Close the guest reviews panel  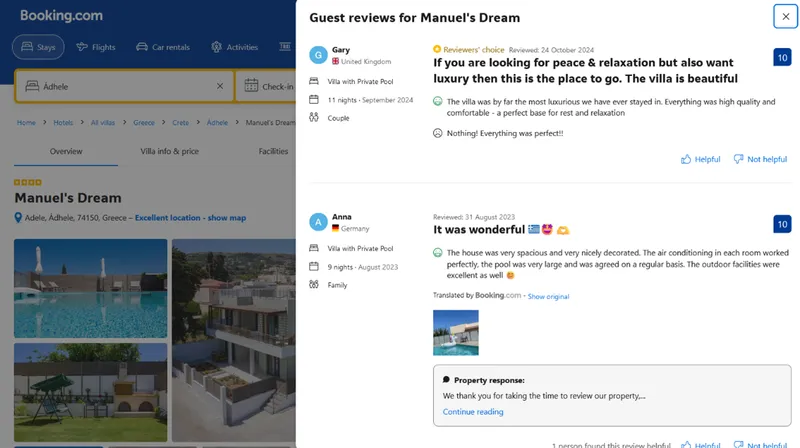click(x=785, y=16)
